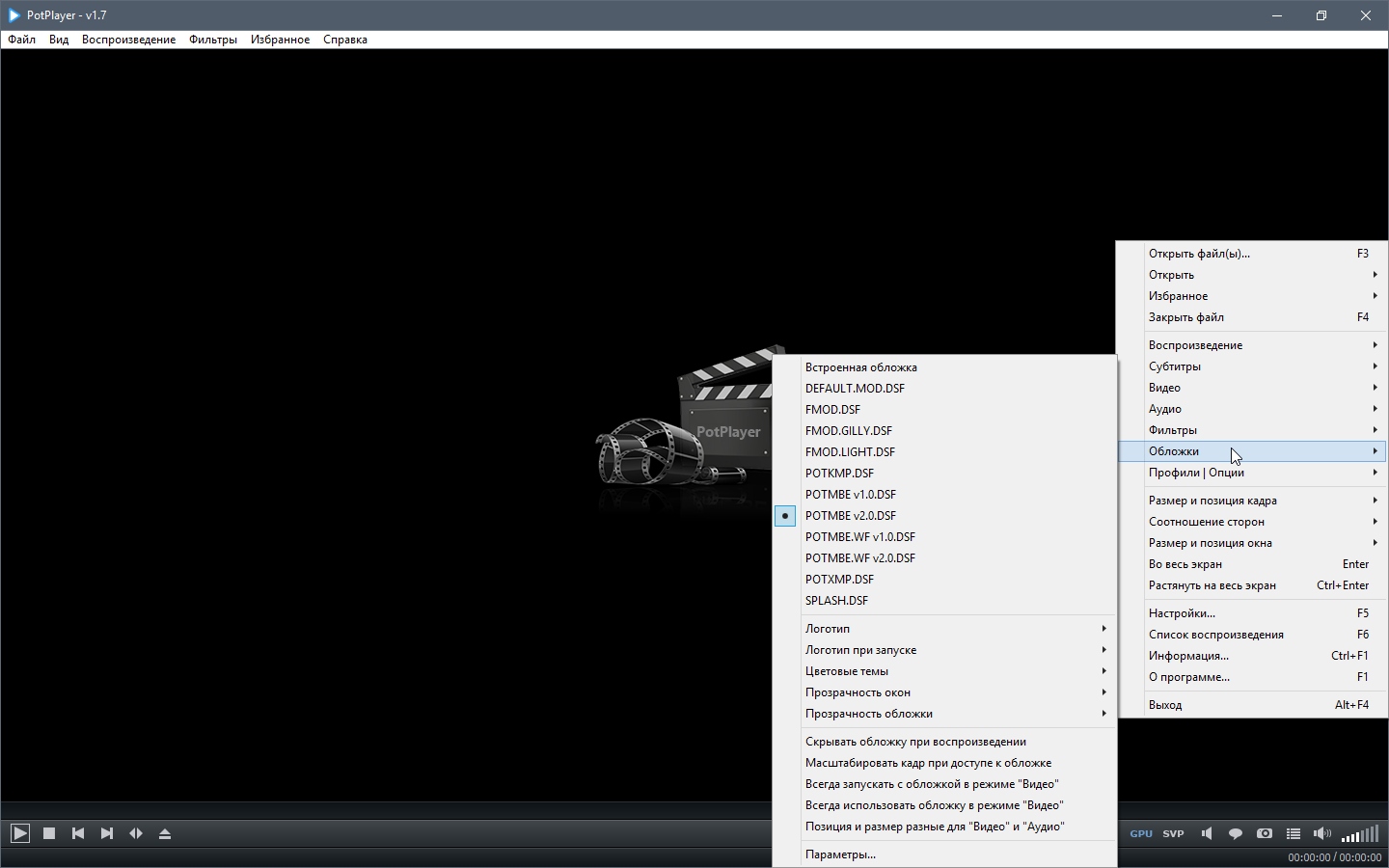Select FMOD.LIGHT.DSF skin
Viewport: 1389px width, 868px height.
pyautogui.click(x=944, y=452)
